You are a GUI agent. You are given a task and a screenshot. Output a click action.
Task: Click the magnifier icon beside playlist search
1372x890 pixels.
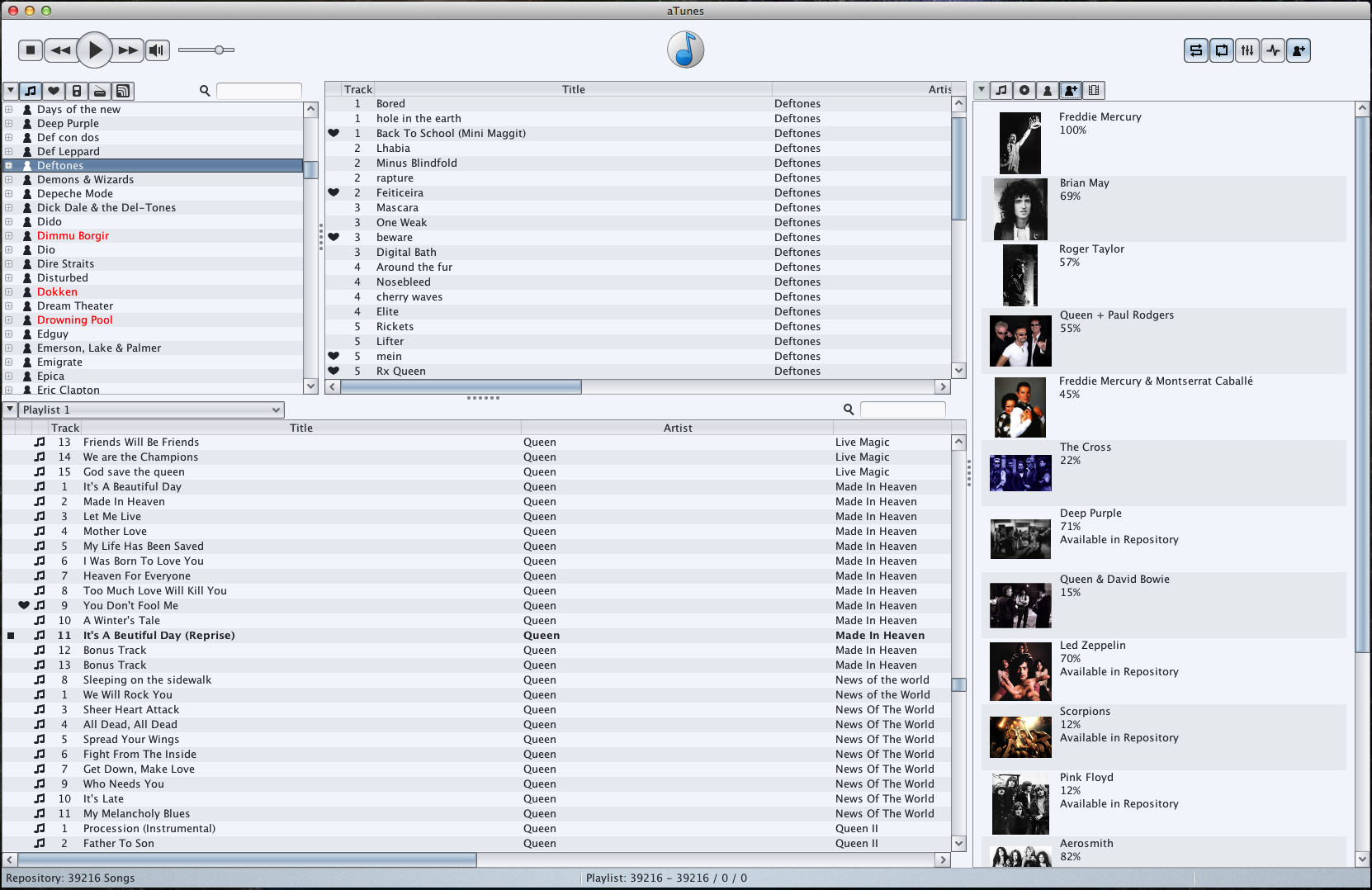click(849, 409)
